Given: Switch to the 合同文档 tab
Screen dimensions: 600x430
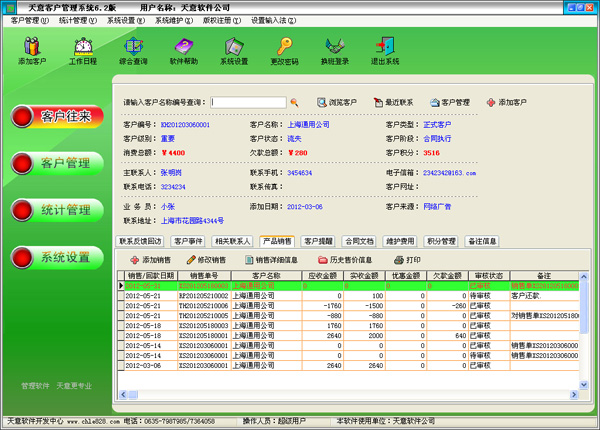Looking at the screenshot, I should click(x=359, y=241).
